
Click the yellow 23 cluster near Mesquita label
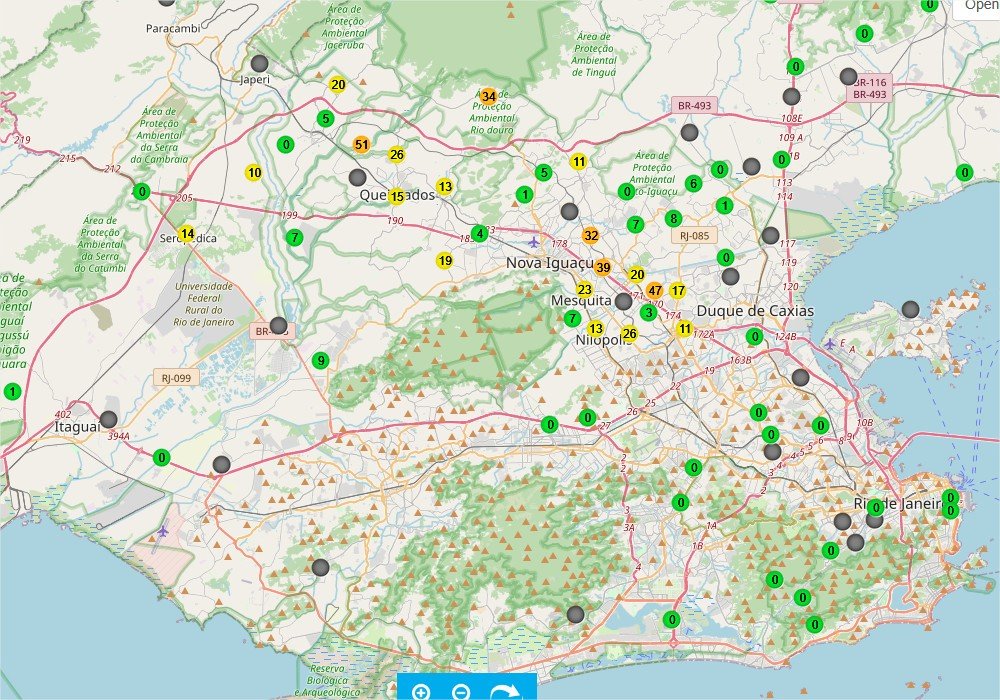(585, 289)
